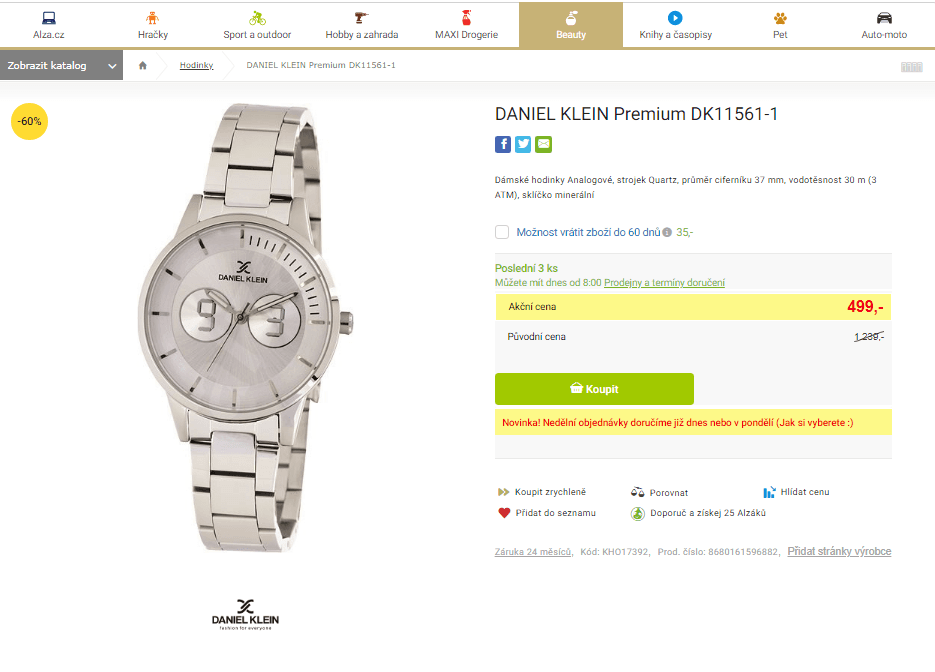Click info icon next to return option
The image size is (935, 672).
tap(667, 233)
